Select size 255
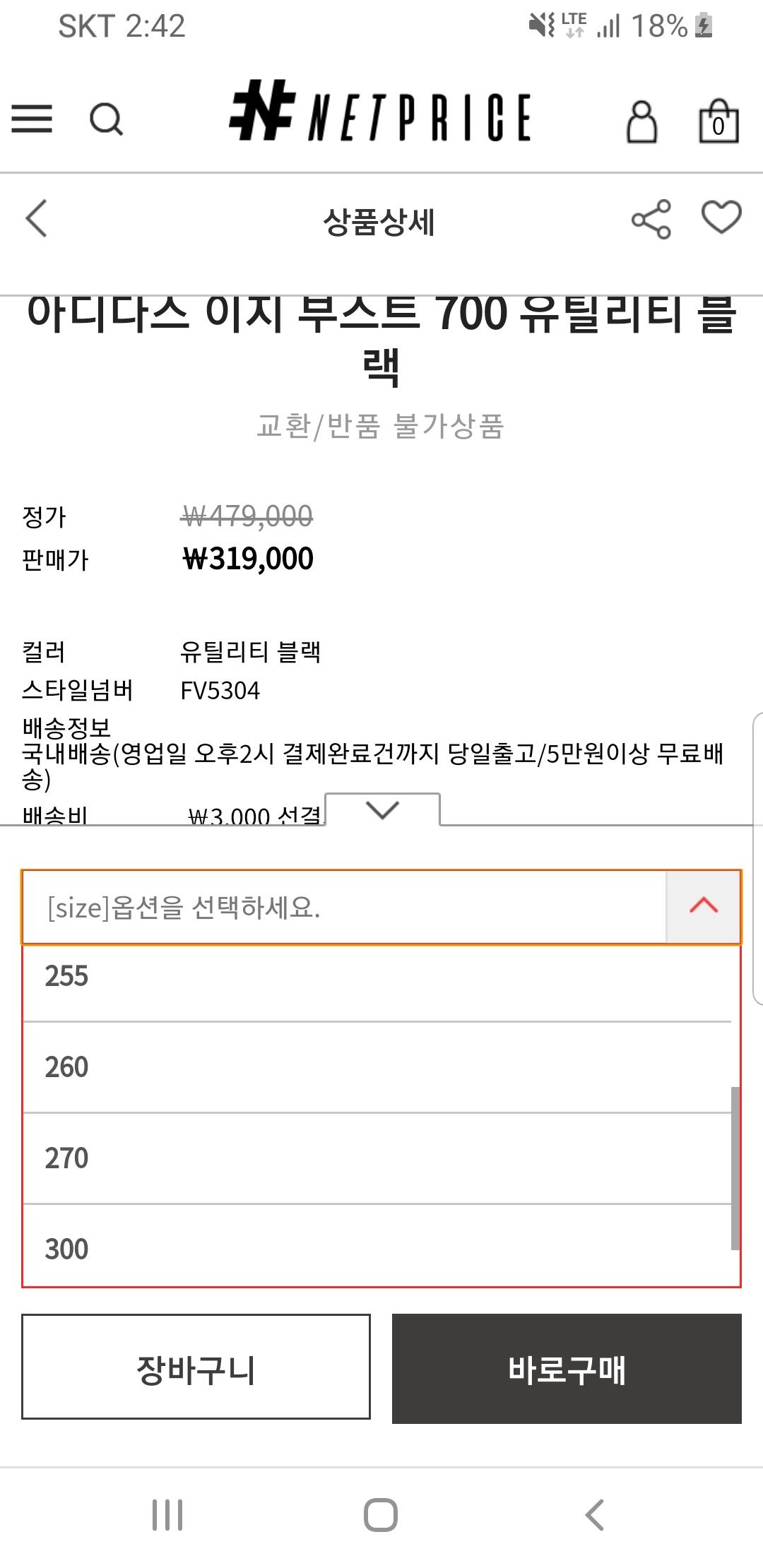The image size is (763, 1568). 377,977
